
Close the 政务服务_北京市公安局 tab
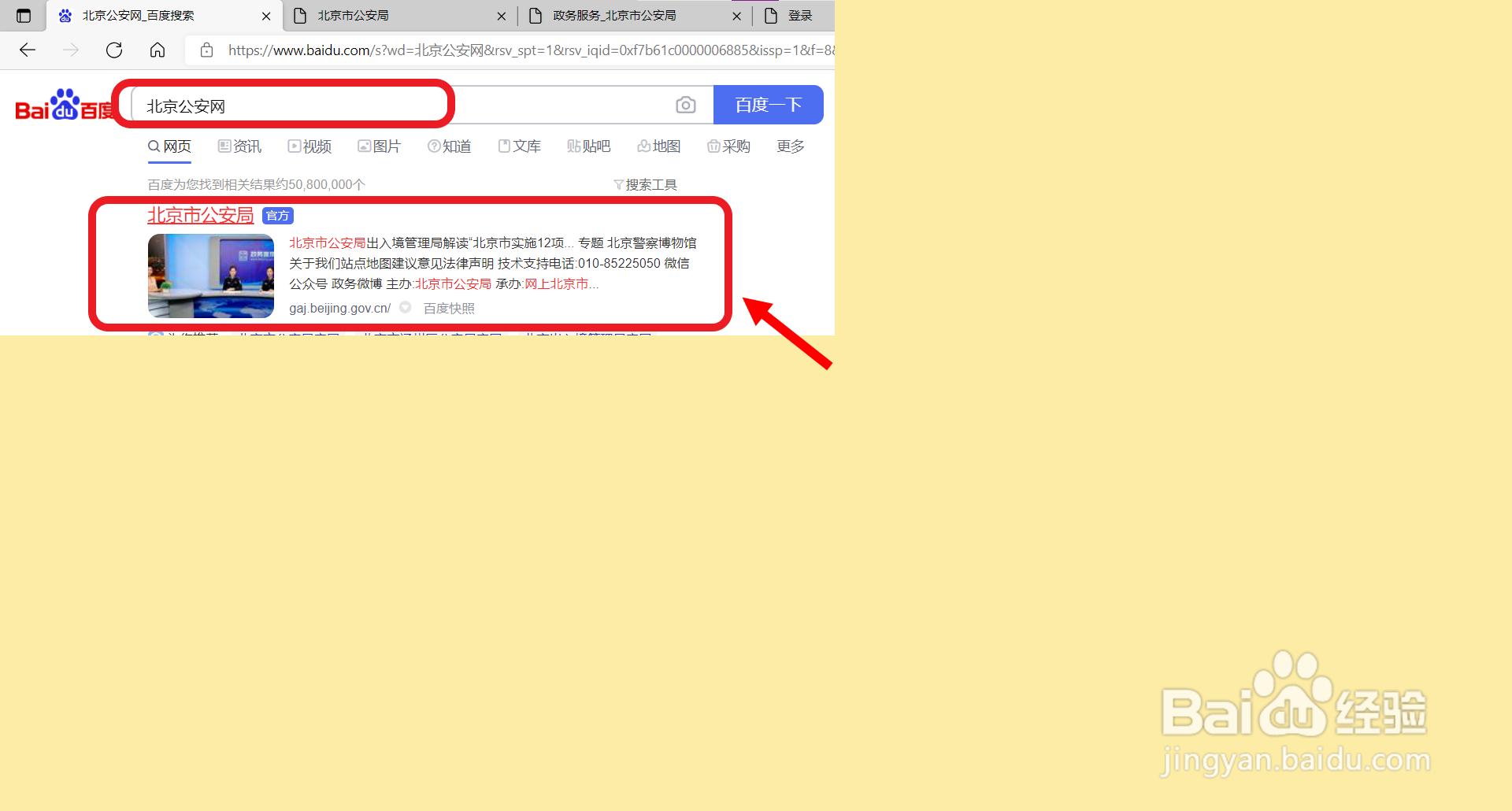point(736,16)
